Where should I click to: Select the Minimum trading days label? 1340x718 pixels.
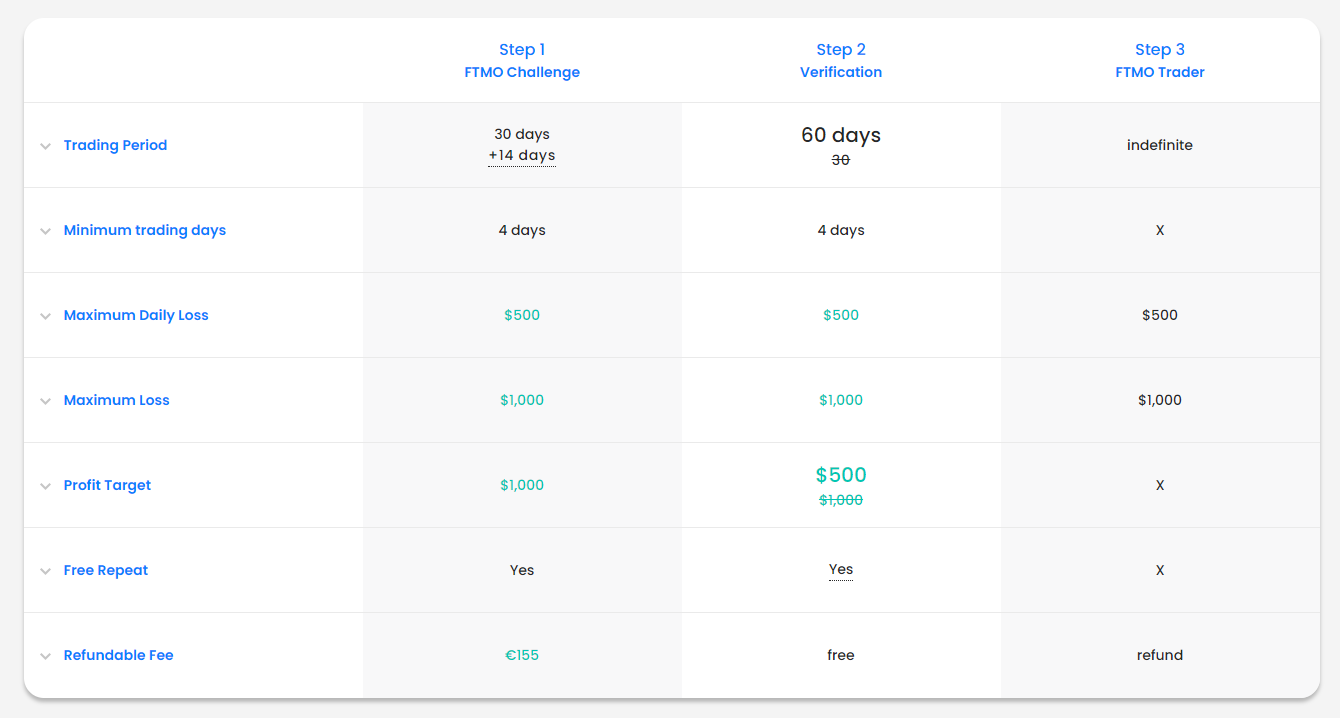144,230
